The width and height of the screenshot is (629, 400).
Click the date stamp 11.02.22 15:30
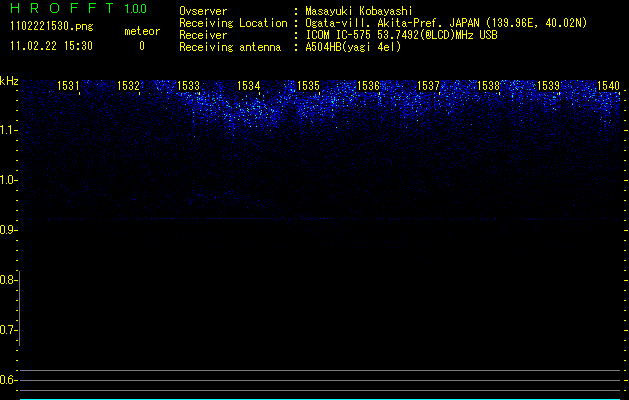51,46
